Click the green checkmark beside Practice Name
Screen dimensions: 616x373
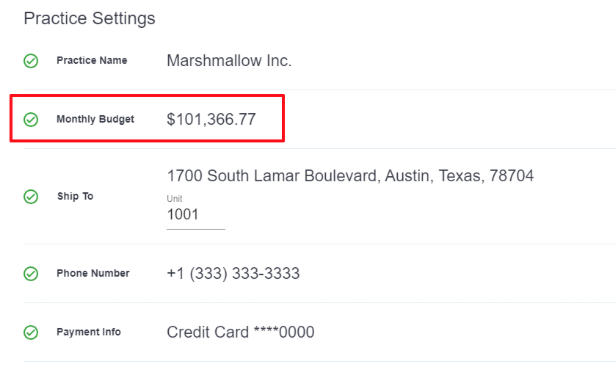[x=31, y=61]
